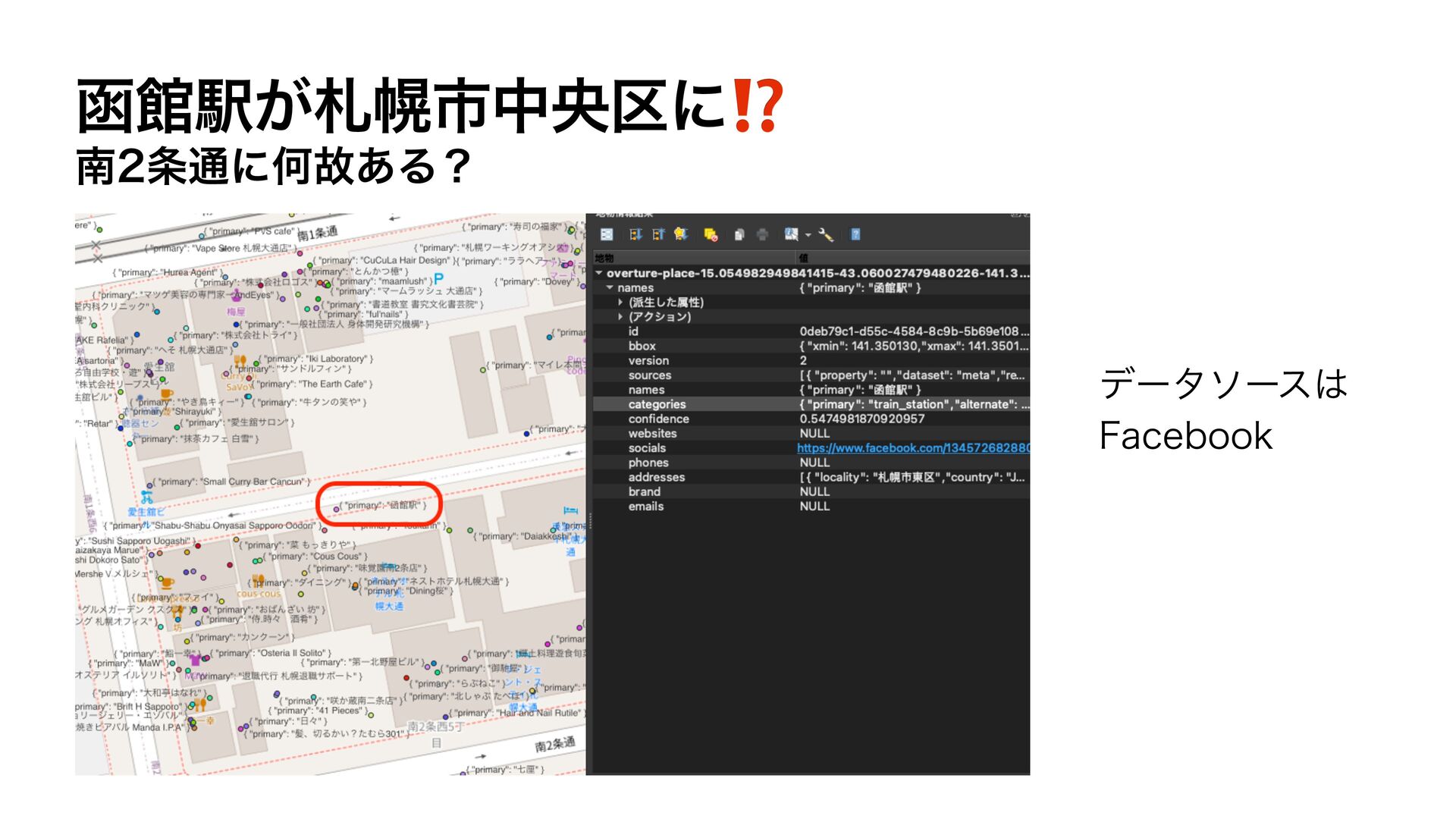Click the Expand Tree icon
This screenshot has width=1456, height=819.
click(635, 234)
